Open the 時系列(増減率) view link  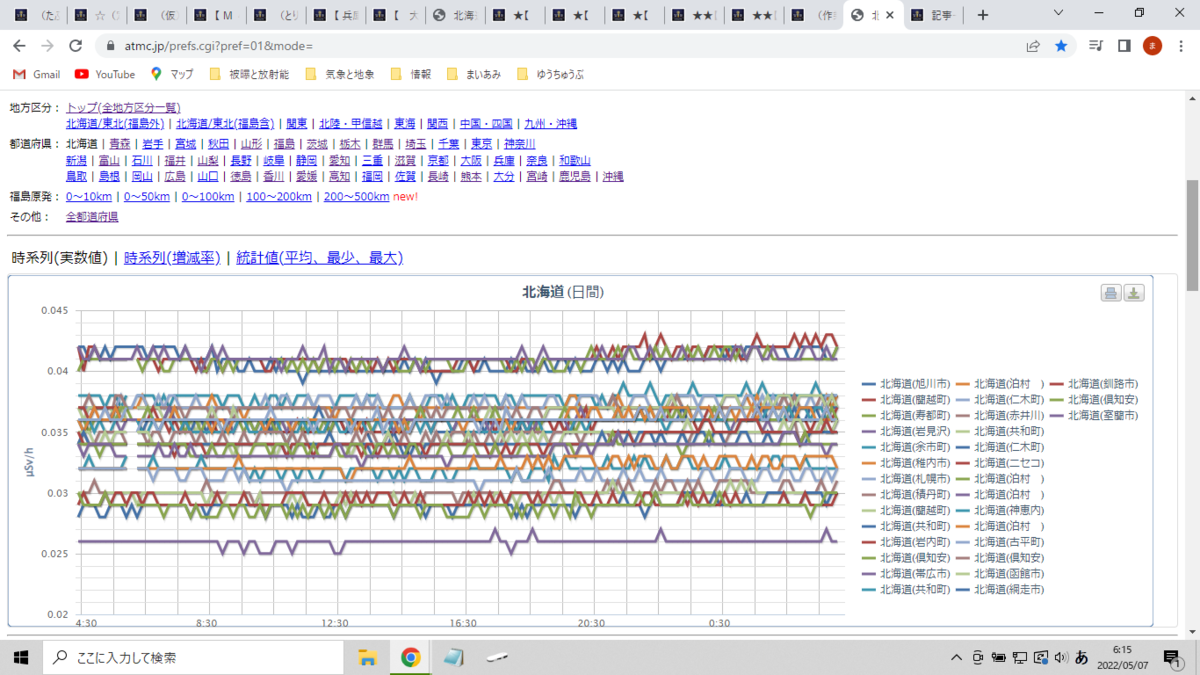[x=172, y=258]
